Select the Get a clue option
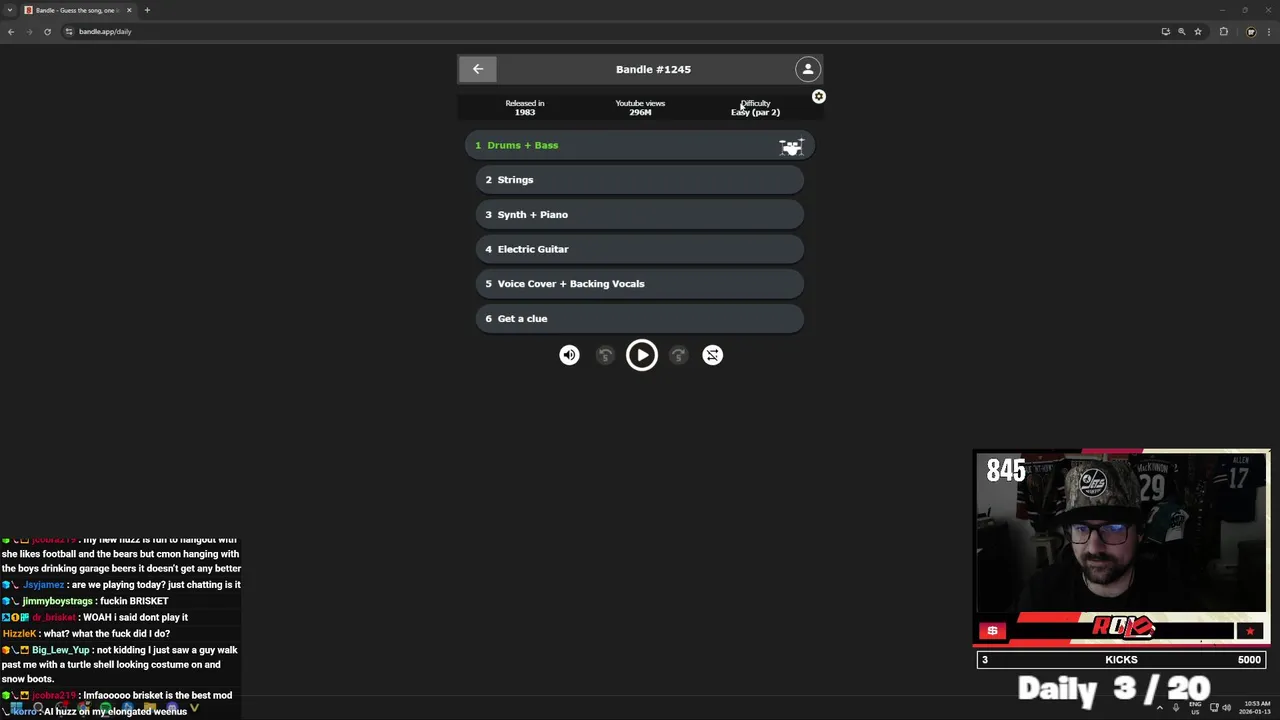This screenshot has width=1280, height=720. point(640,319)
